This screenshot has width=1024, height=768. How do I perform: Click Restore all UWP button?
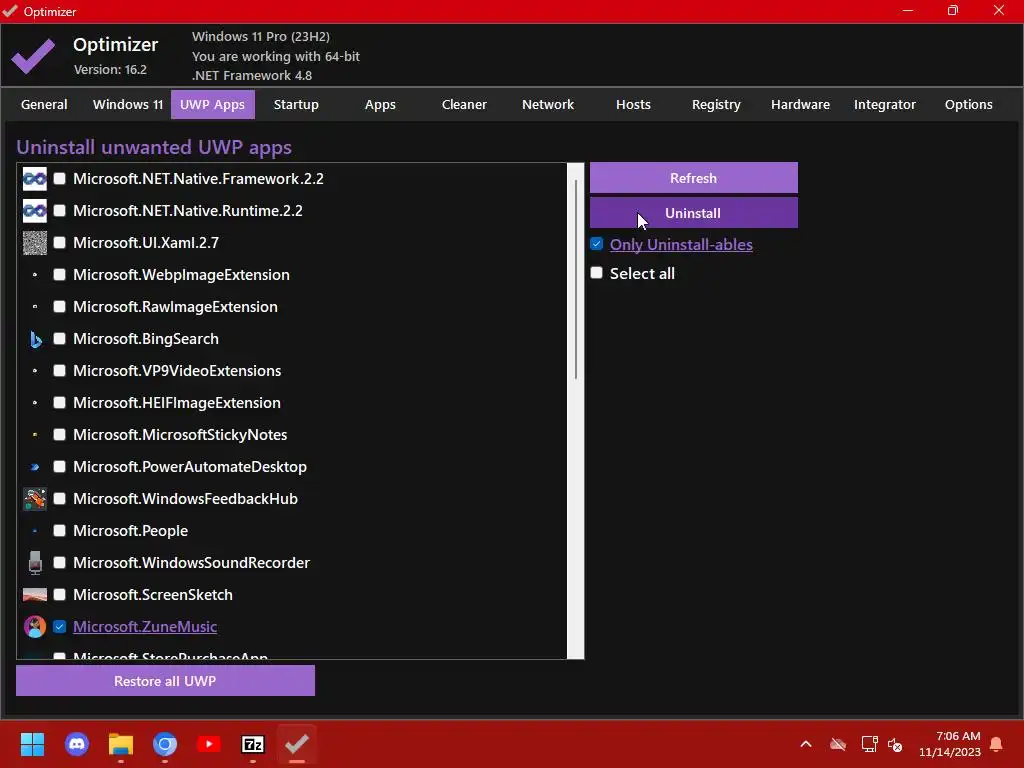165,681
